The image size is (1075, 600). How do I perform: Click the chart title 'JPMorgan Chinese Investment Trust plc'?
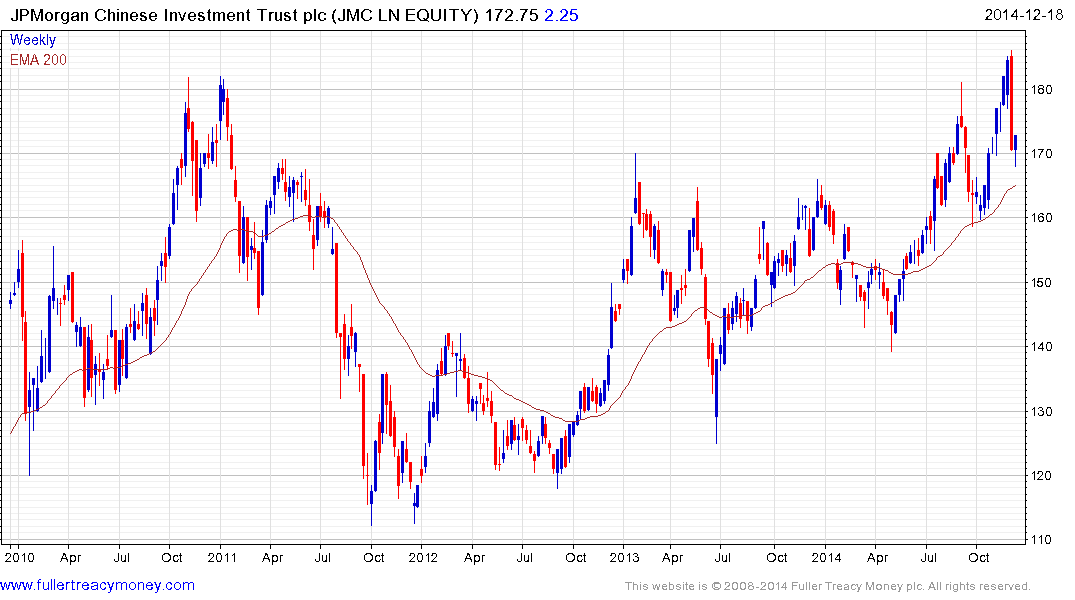pos(168,15)
